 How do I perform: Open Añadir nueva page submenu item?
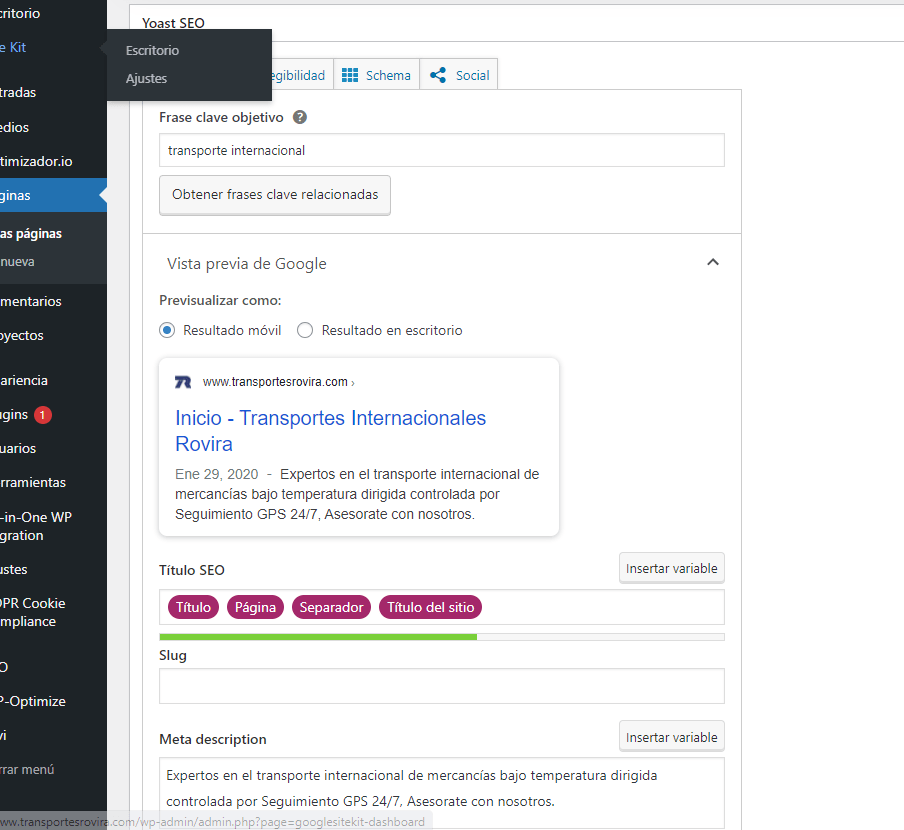53,262
